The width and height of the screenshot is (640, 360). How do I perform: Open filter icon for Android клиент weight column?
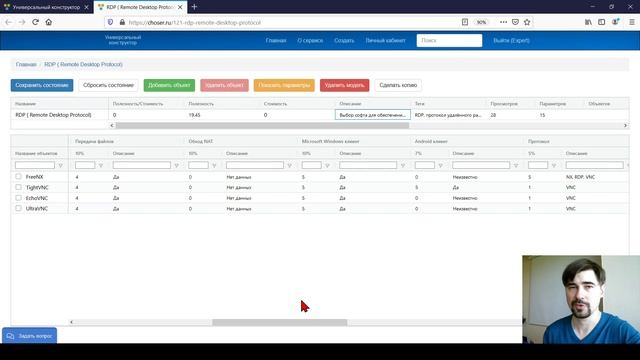440,165
